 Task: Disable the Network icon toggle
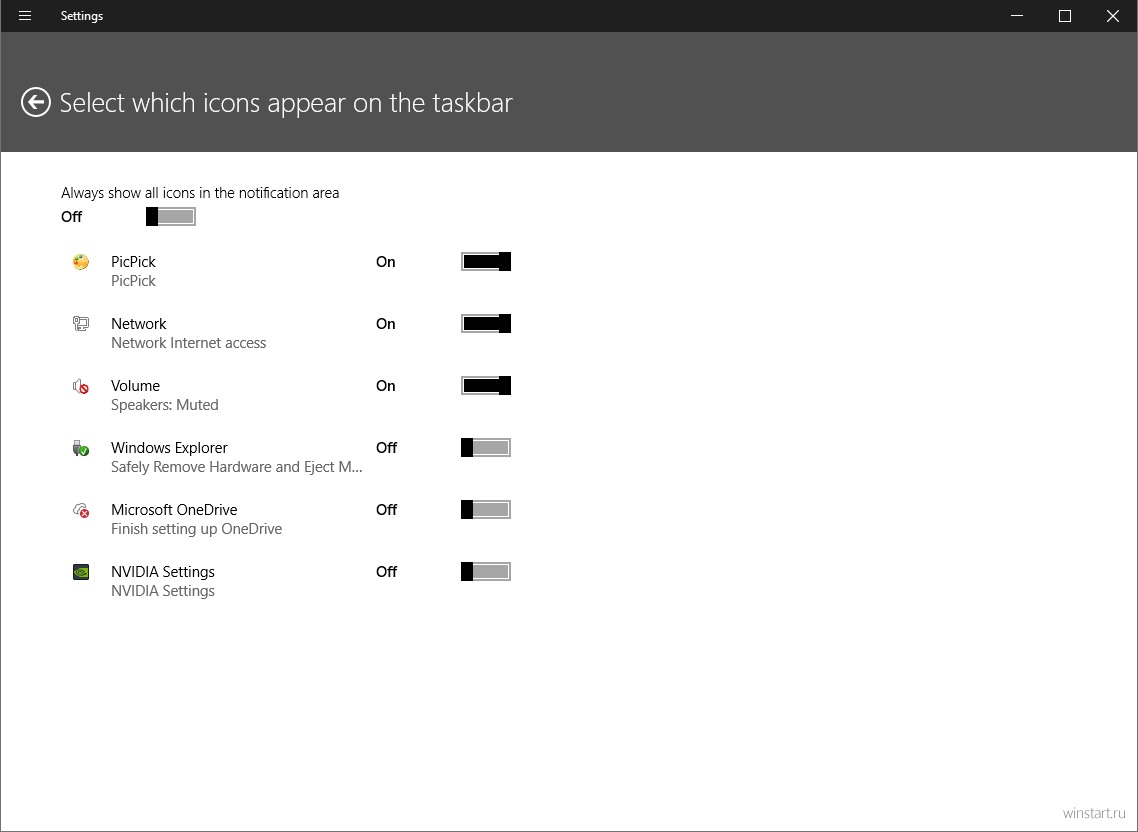coord(486,324)
